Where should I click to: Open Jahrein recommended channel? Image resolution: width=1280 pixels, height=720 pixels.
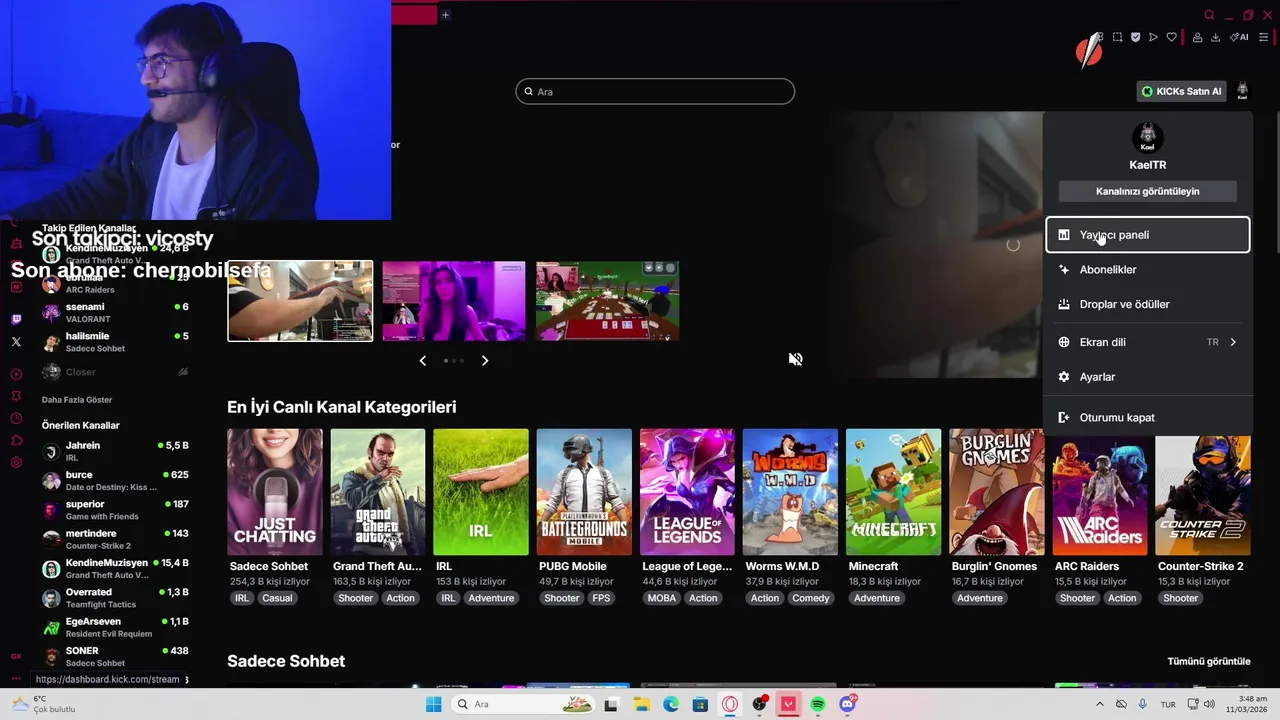pos(115,451)
